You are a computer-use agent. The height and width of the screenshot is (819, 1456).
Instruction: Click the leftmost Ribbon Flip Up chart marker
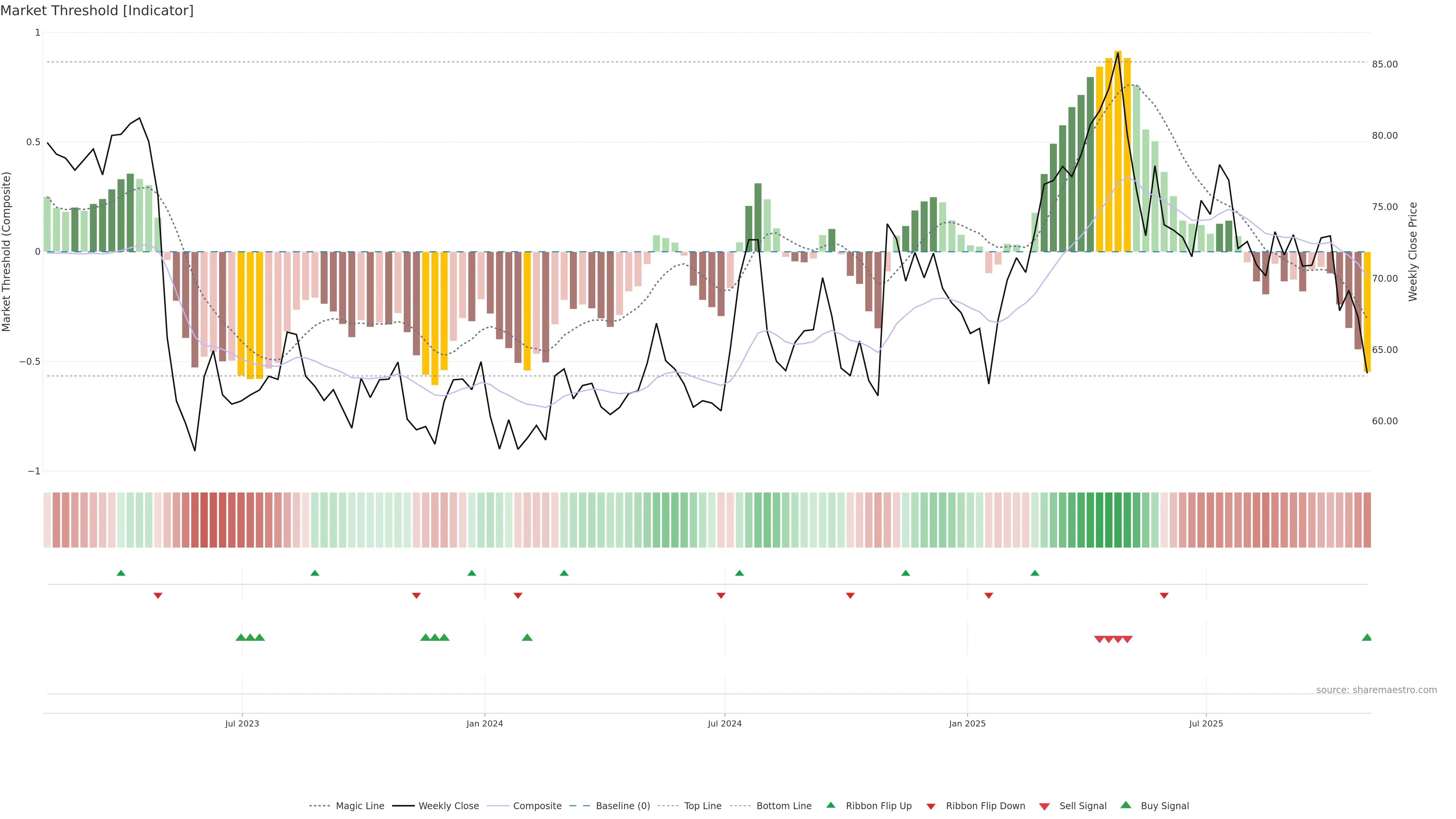point(121,573)
